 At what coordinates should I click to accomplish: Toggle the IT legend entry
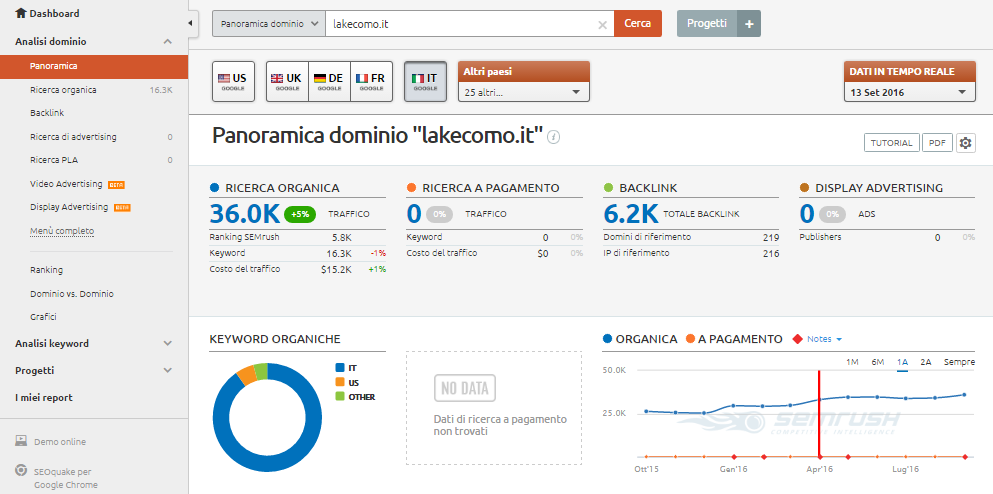[x=346, y=367]
